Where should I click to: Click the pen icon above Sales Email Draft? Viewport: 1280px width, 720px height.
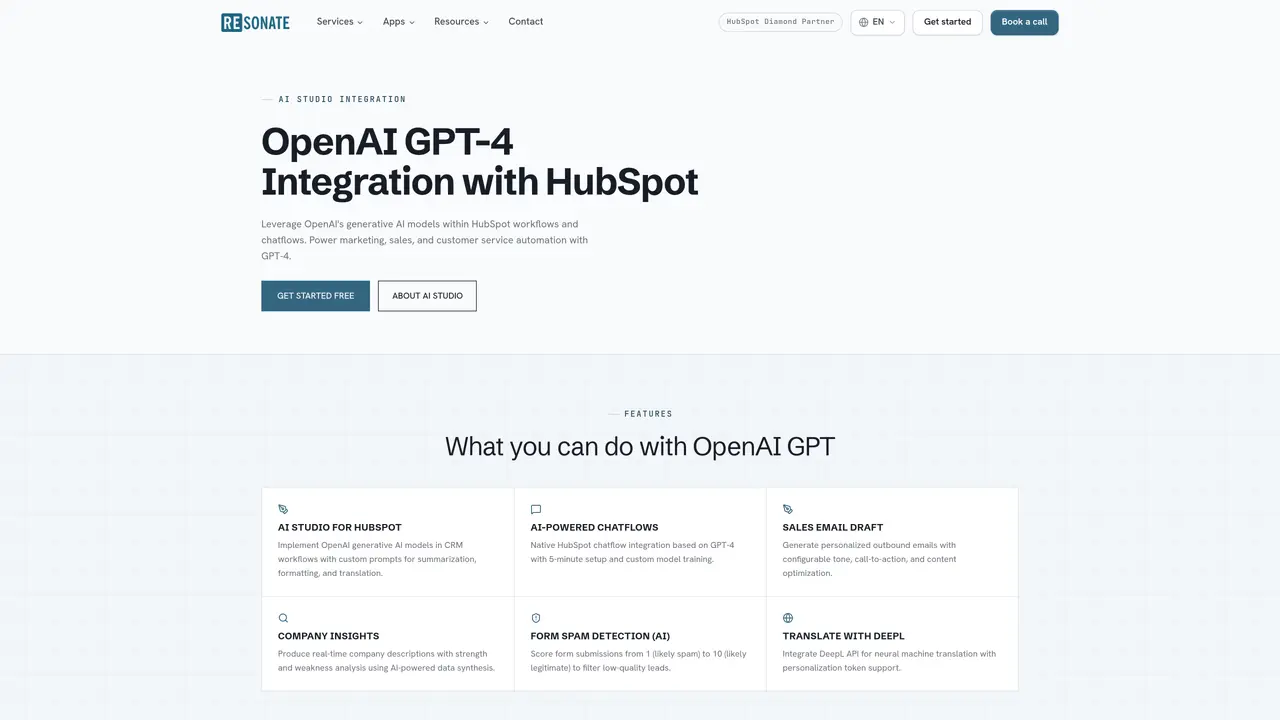click(x=788, y=509)
